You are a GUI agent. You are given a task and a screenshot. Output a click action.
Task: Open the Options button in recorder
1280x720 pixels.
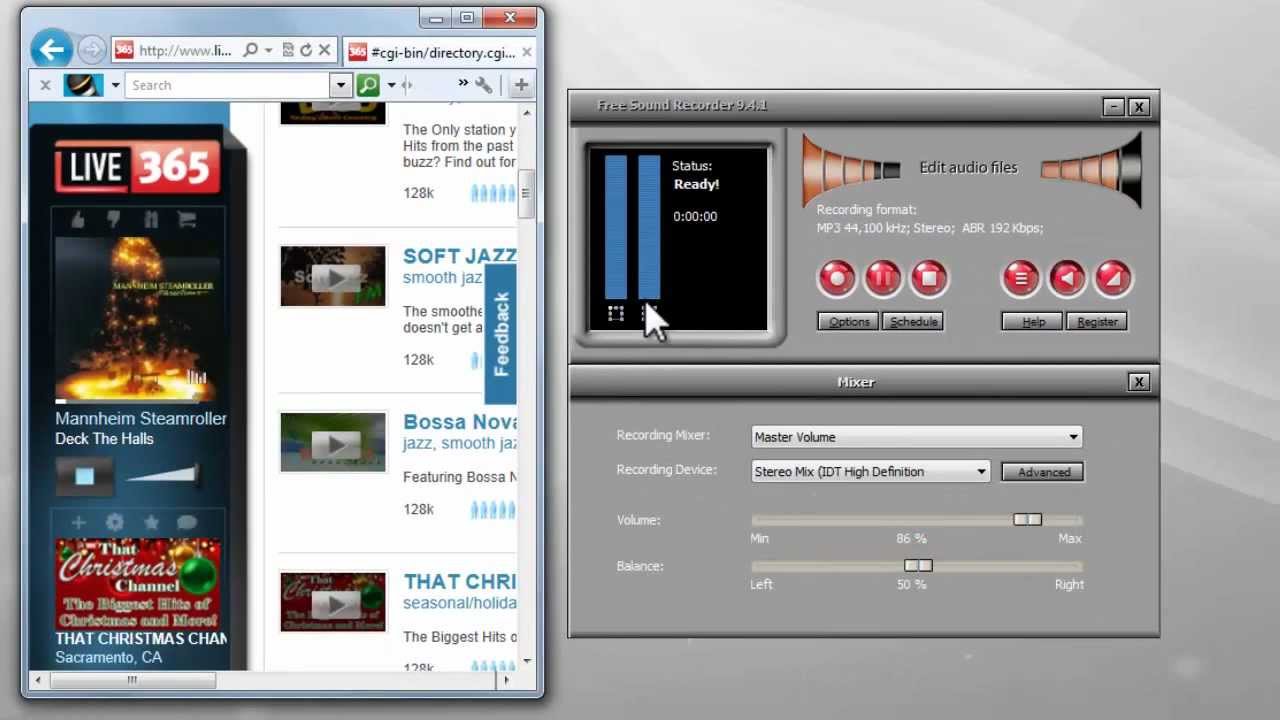pos(849,322)
